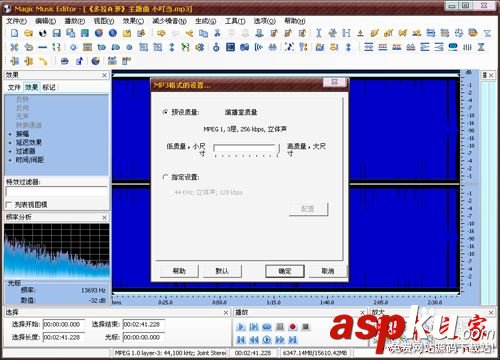Click the red Record button
The image size is (500, 360).
[x=293, y=327]
